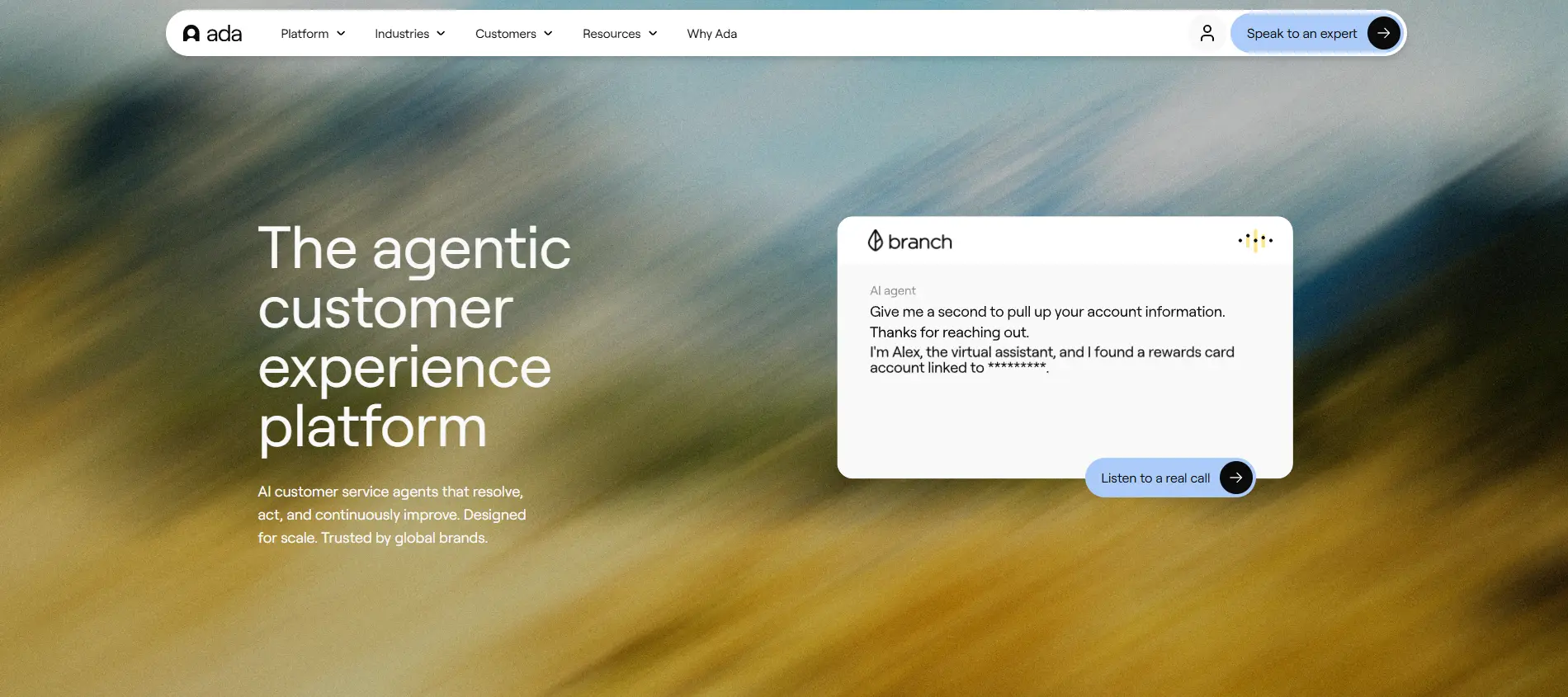Click the AI agent transcript text
1568x697 pixels.
click(1051, 339)
